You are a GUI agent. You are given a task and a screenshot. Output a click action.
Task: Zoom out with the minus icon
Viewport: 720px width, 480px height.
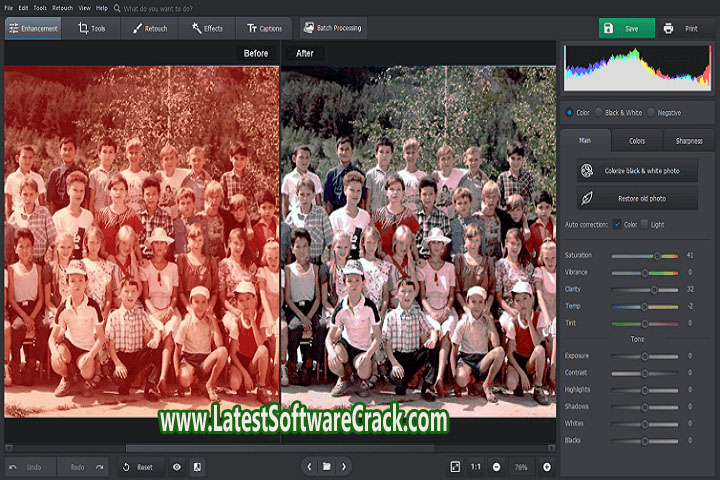pos(497,467)
